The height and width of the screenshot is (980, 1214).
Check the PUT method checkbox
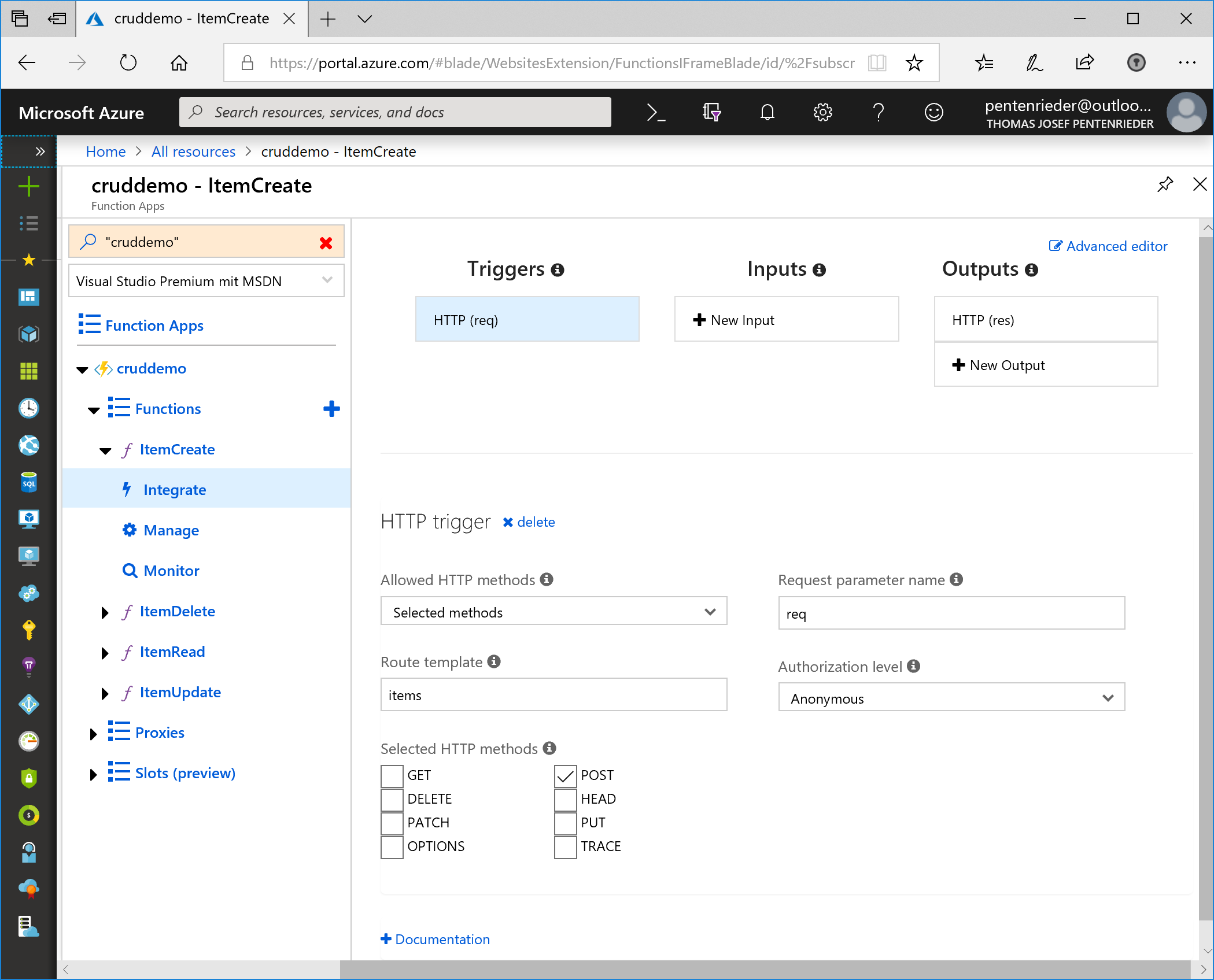pyautogui.click(x=565, y=823)
